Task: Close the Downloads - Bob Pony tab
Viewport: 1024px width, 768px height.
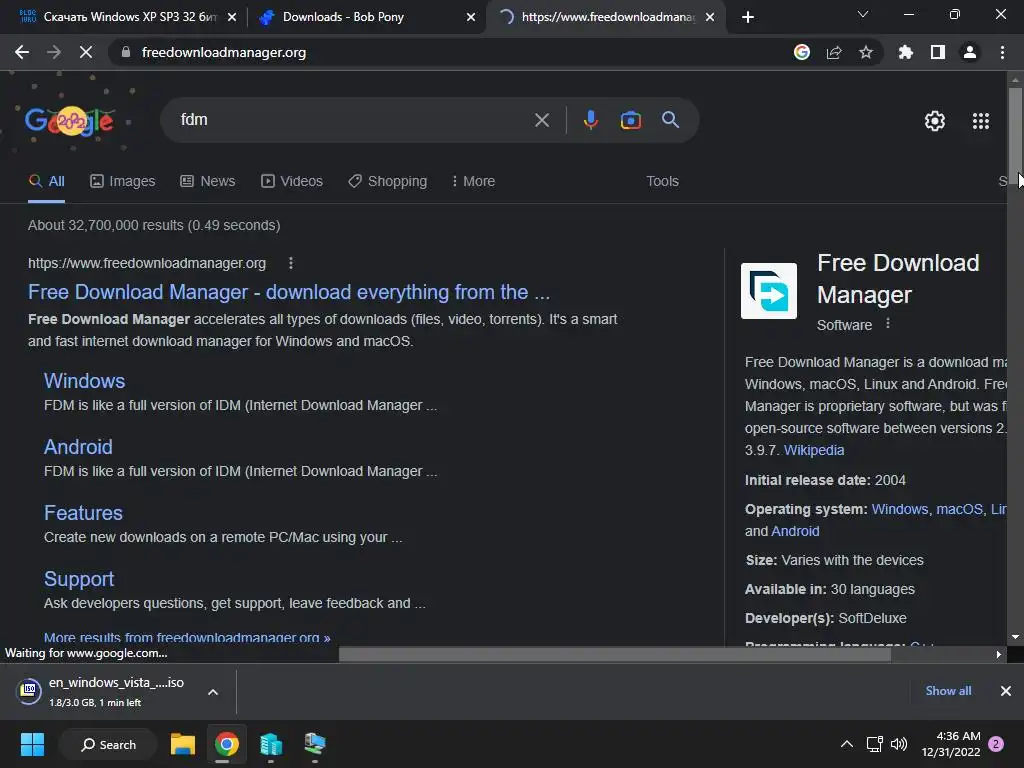Action: coord(471,17)
